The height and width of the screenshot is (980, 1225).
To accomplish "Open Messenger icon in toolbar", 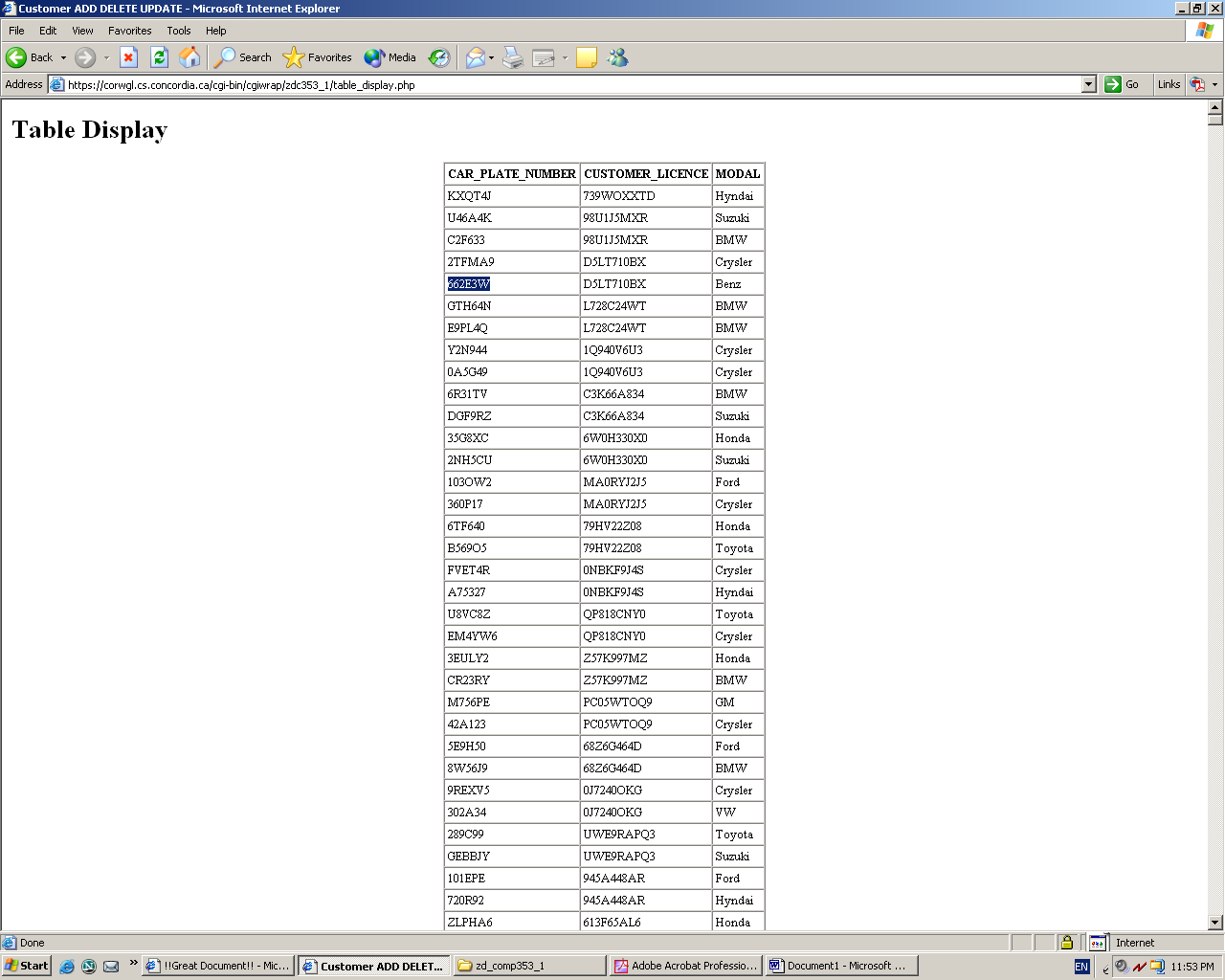I will [x=618, y=57].
